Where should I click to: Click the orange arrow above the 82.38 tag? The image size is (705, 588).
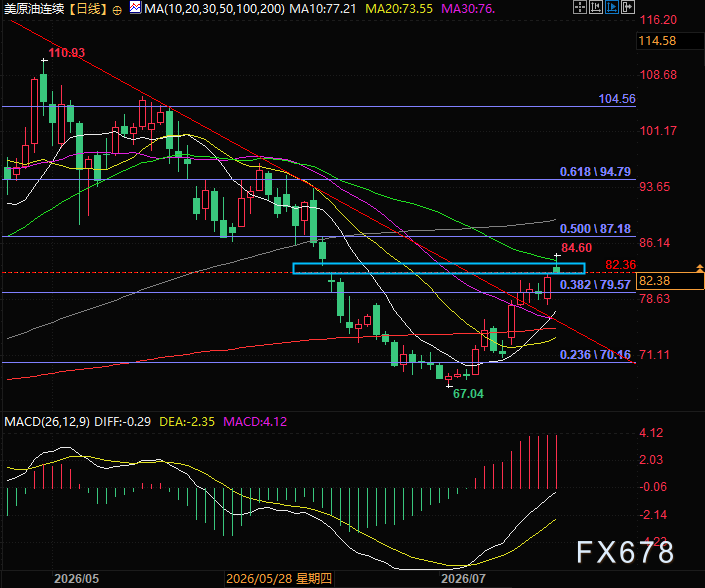pos(699,268)
